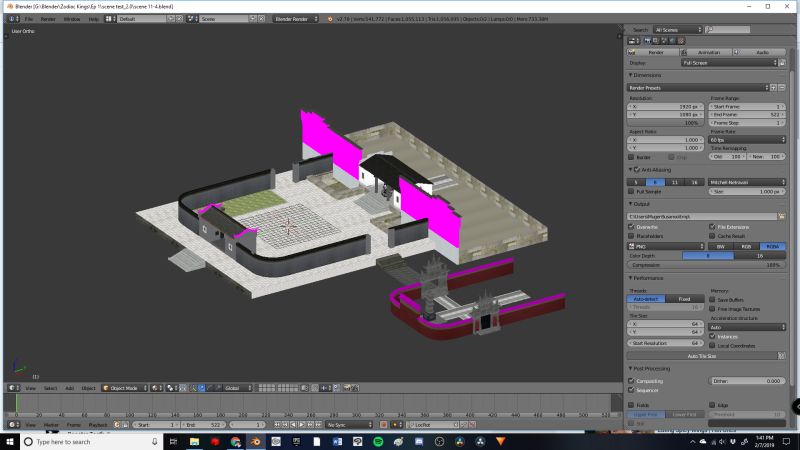Viewport: 800px width, 450px height.
Task: Open the Add menu in 3D viewport
Action: pos(69,388)
